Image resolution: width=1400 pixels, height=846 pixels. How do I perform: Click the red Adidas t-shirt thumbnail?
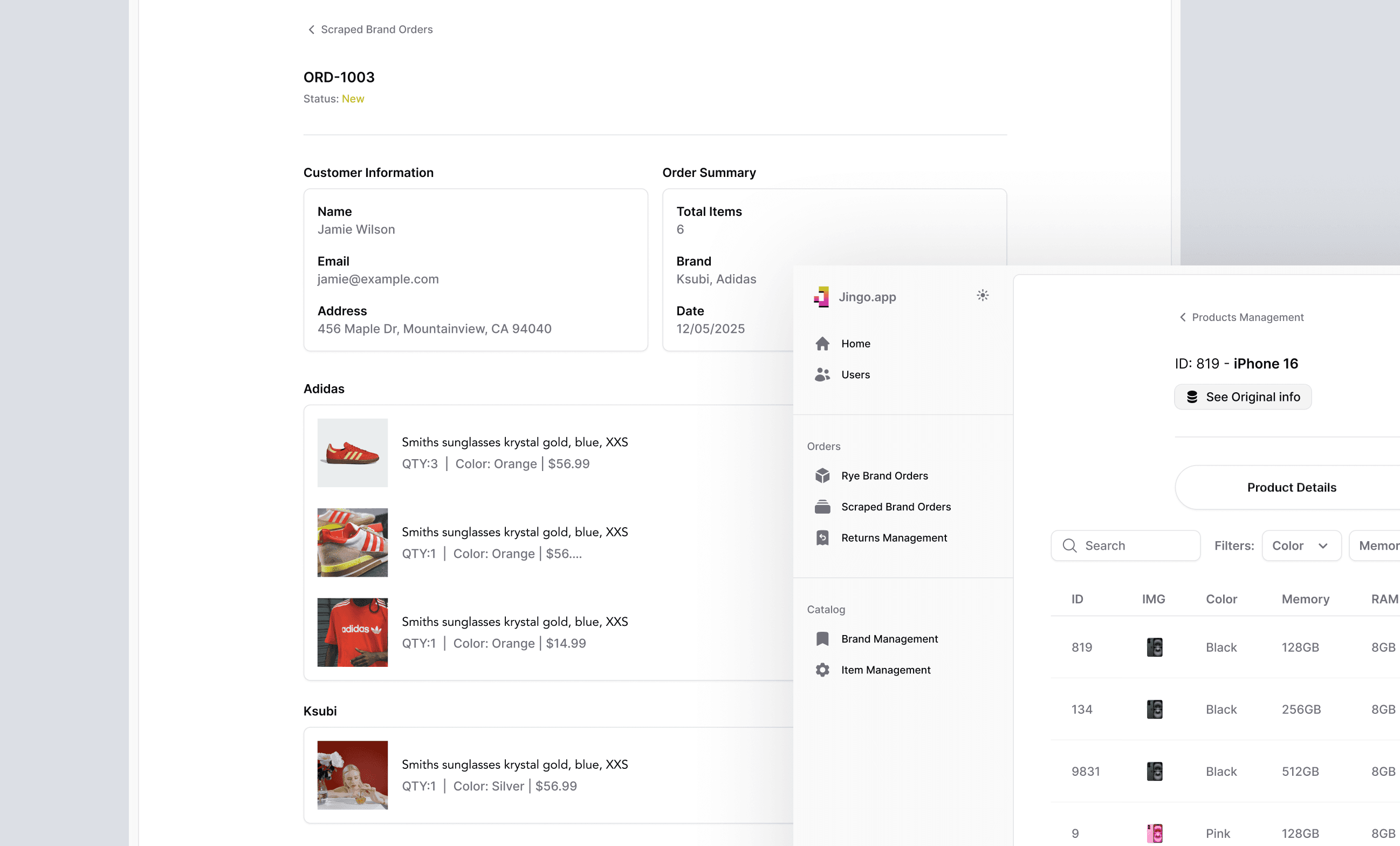pyautogui.click(x=352, y=632)
